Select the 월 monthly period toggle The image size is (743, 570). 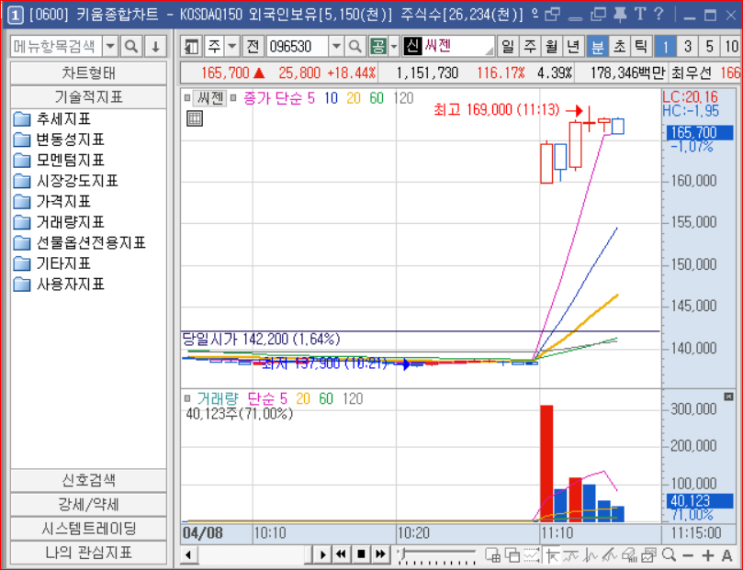click(552, 46)
